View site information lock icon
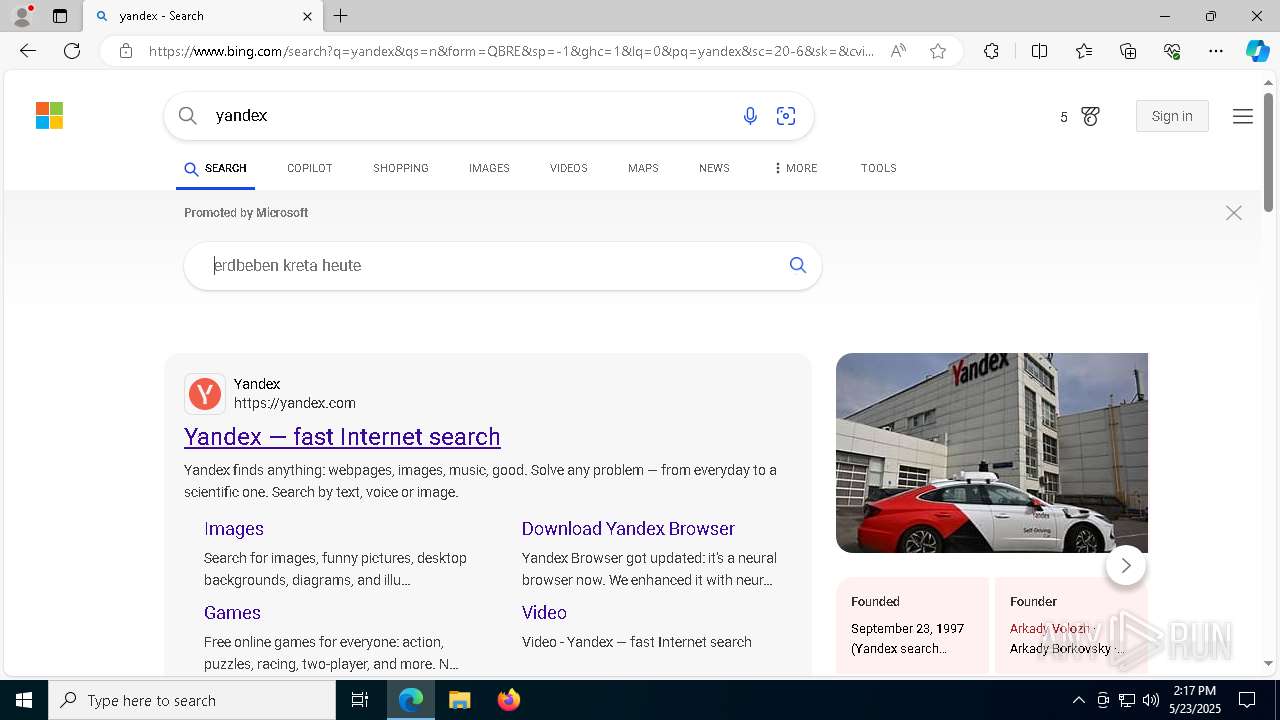The width and height of the screenshot is (1280, 720). click(x=125, y=51)
